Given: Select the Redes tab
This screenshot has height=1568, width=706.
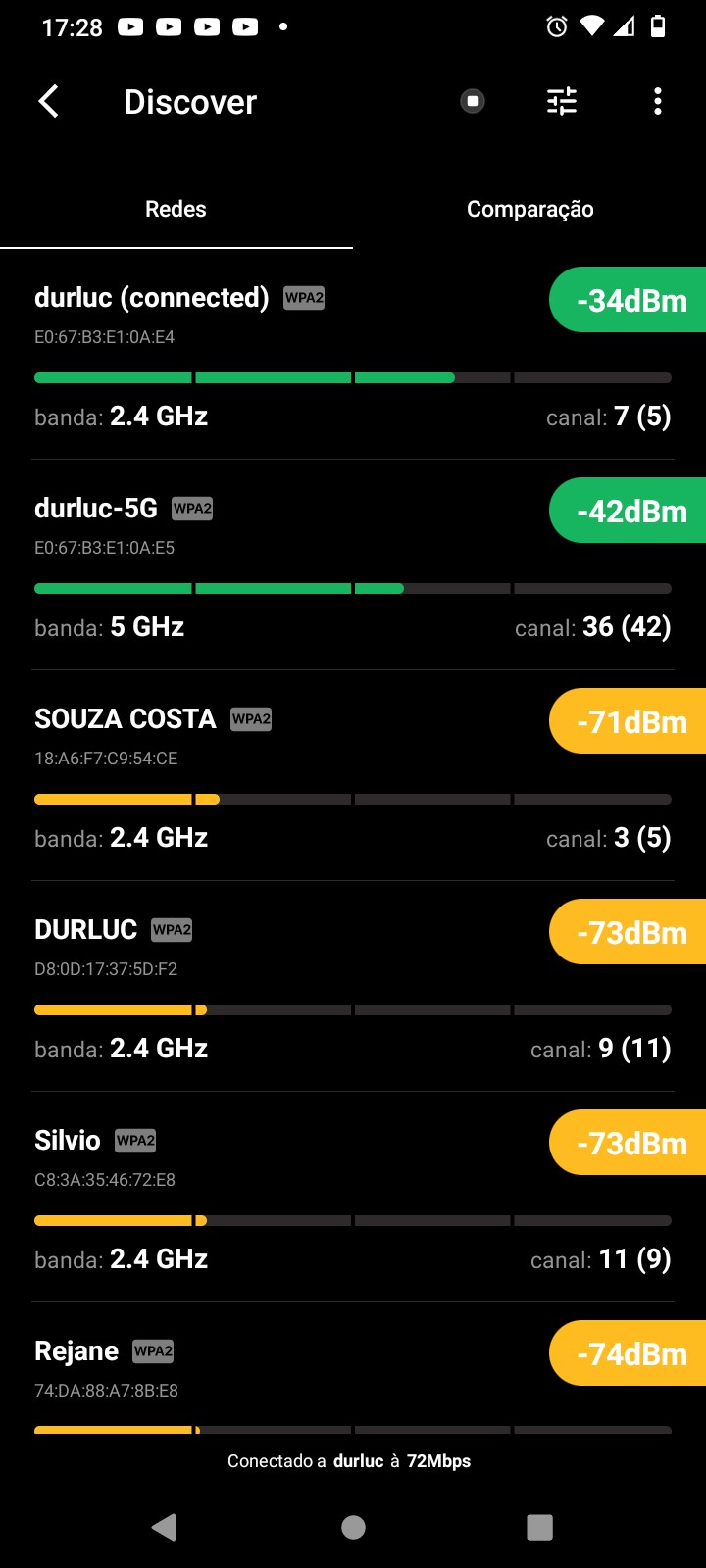Looking at the screenshot, I should pyautogui.click(x=176, y=209).
